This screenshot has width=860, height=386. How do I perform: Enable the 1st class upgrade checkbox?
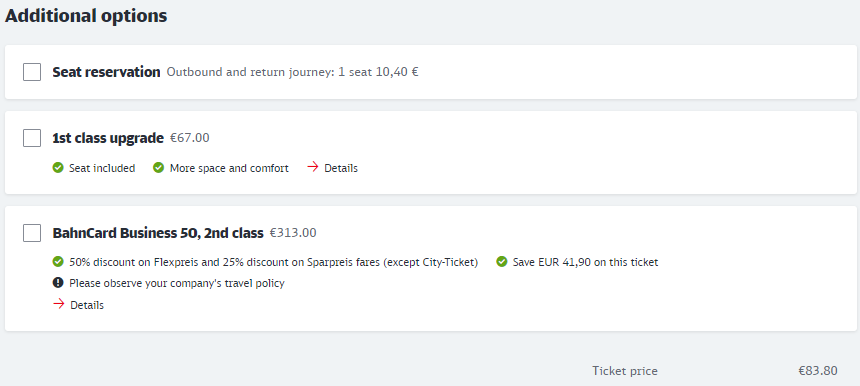click(32, 138)
